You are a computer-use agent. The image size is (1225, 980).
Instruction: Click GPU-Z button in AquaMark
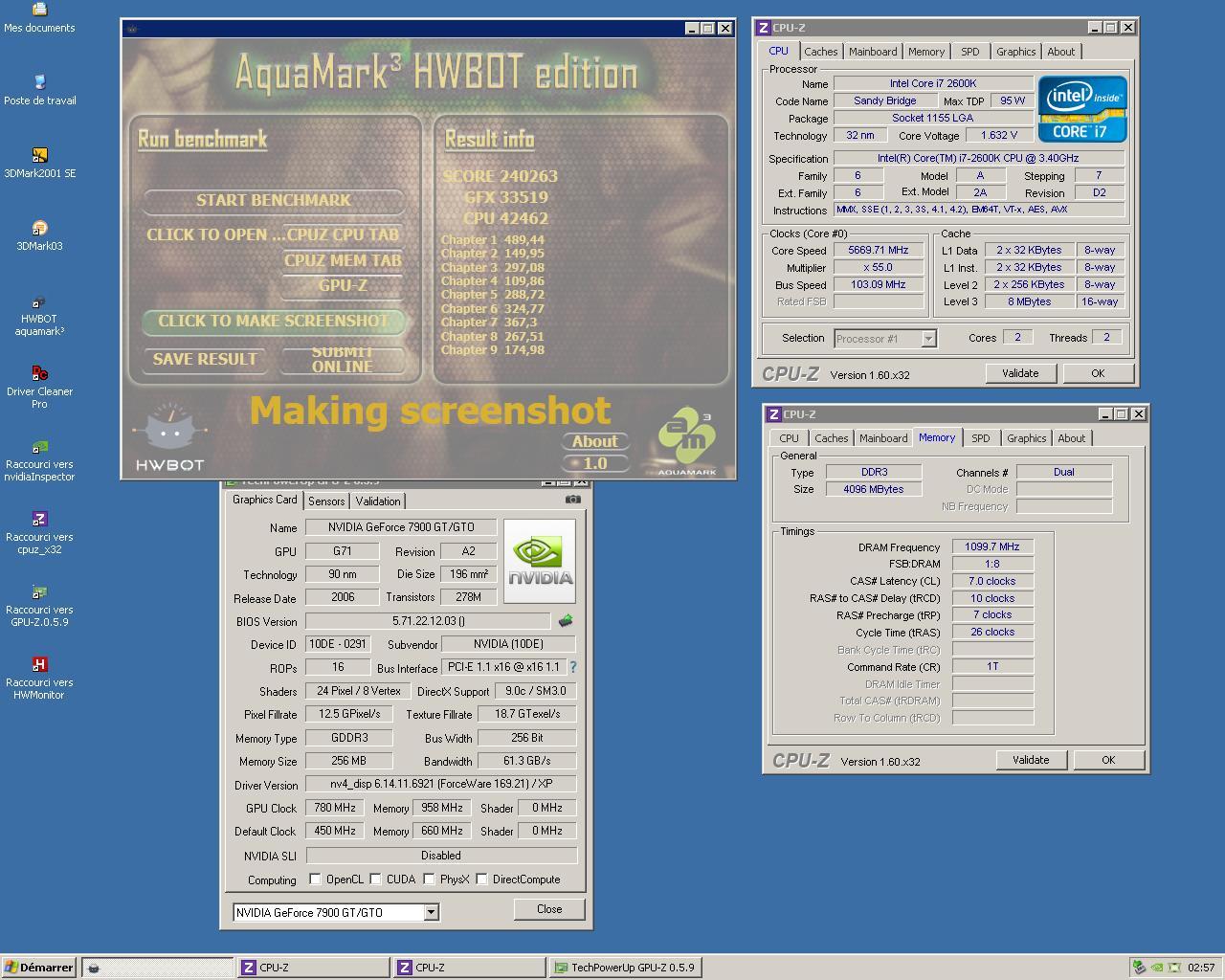pos(343,285)
